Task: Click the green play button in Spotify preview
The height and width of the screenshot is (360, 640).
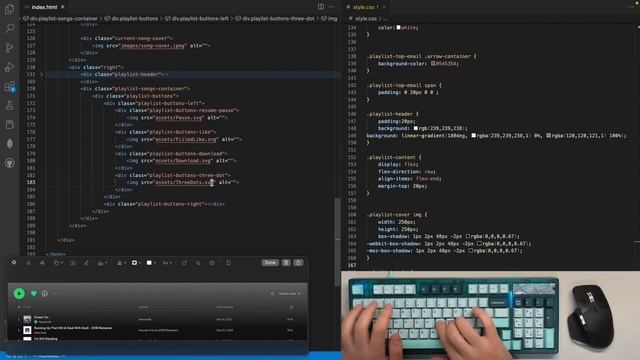Action: coord(19,293)
